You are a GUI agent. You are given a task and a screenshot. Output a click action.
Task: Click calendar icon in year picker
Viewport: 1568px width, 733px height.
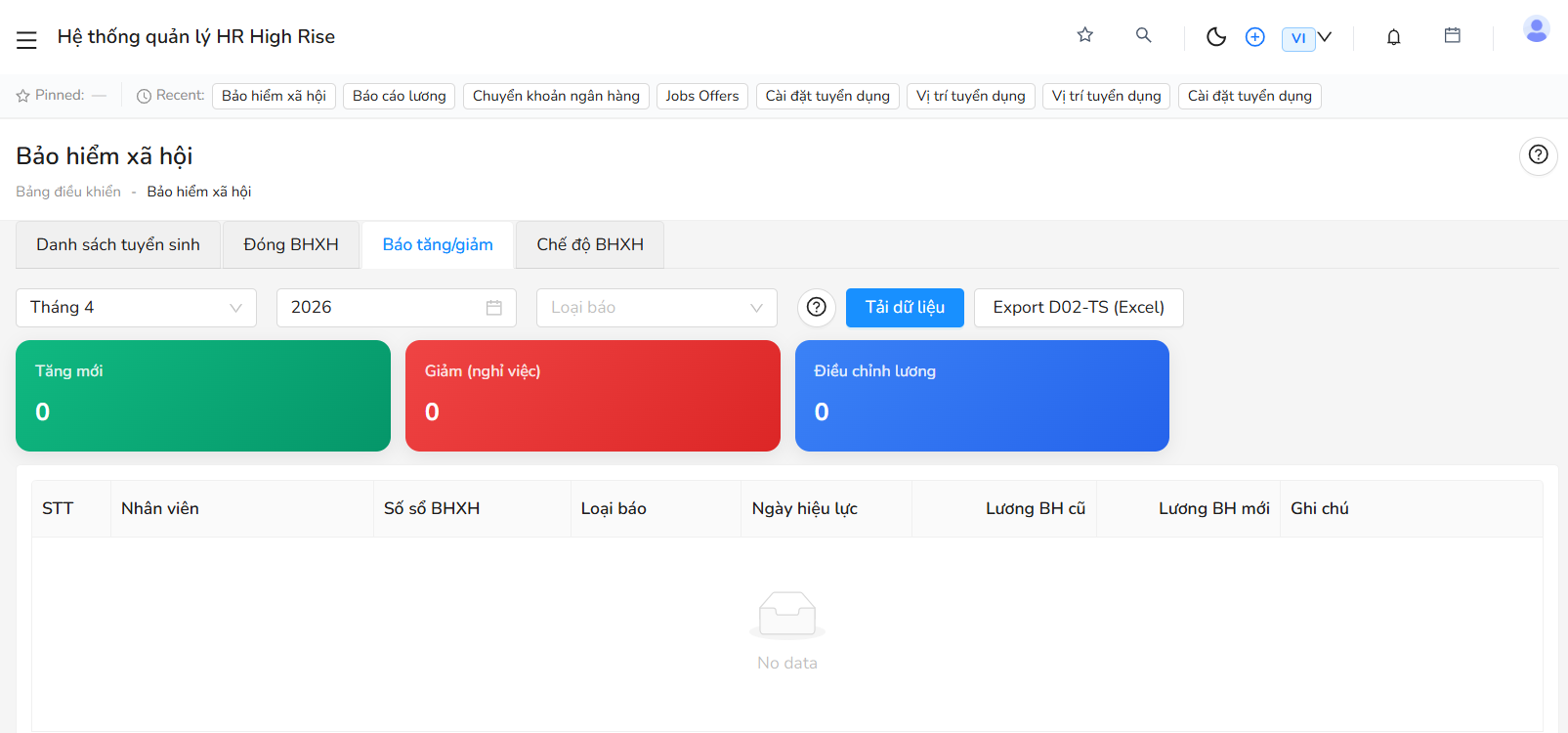[x=494, y=308]
